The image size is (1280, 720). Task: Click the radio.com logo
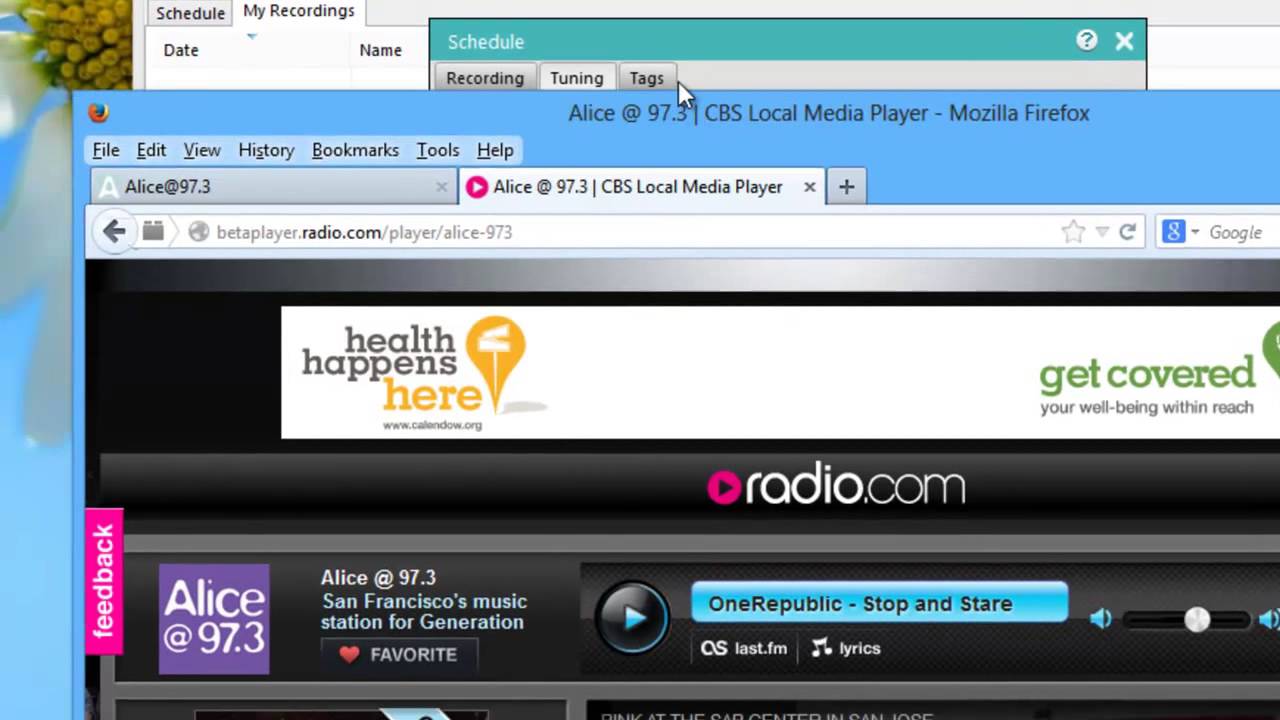pos(836,486)
